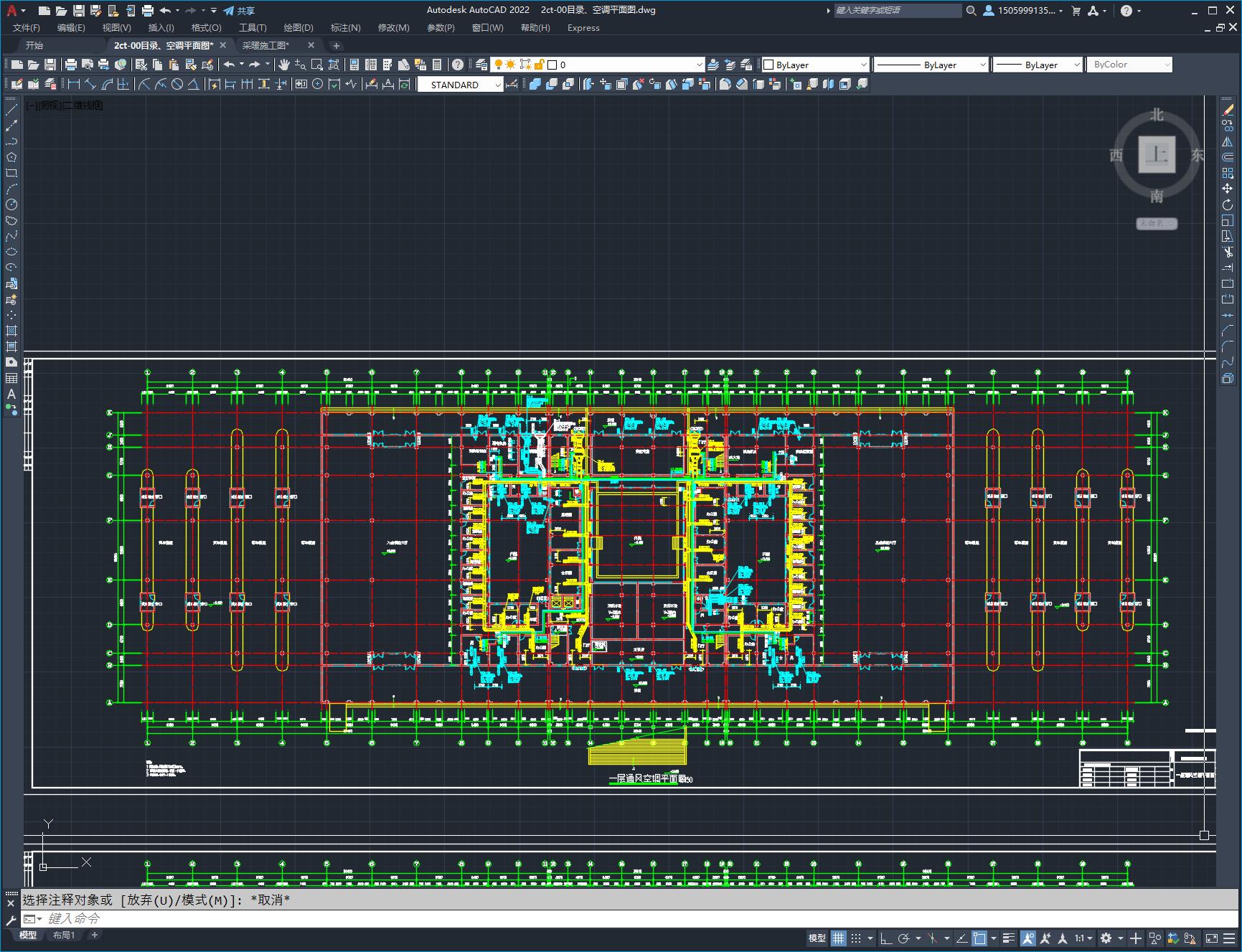Toggle ortho mode in status bar
The image size is (1242, 952).
(x=886, y=938)
